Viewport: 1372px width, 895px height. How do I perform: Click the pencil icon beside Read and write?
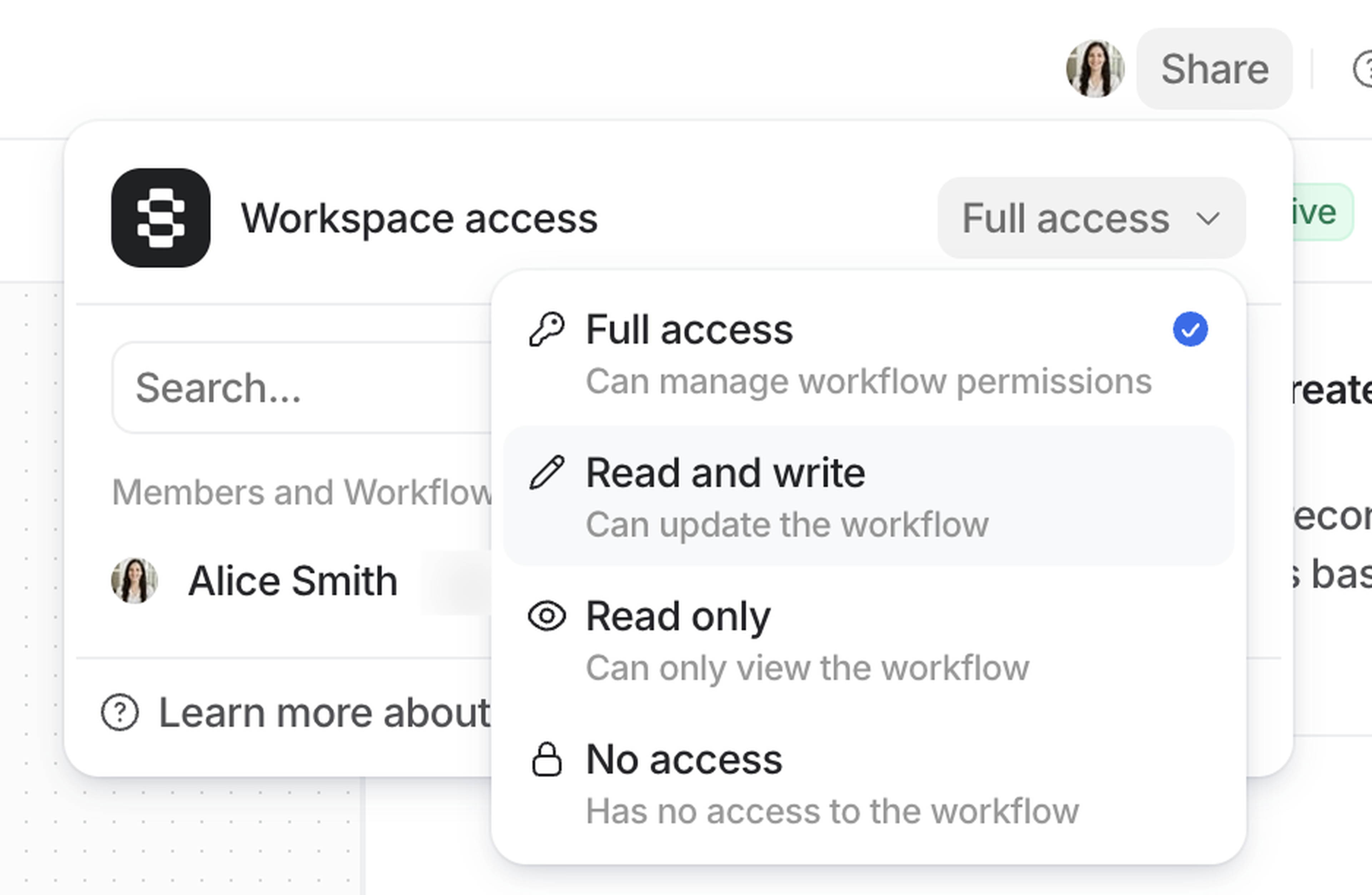click(x=547, y=471)
